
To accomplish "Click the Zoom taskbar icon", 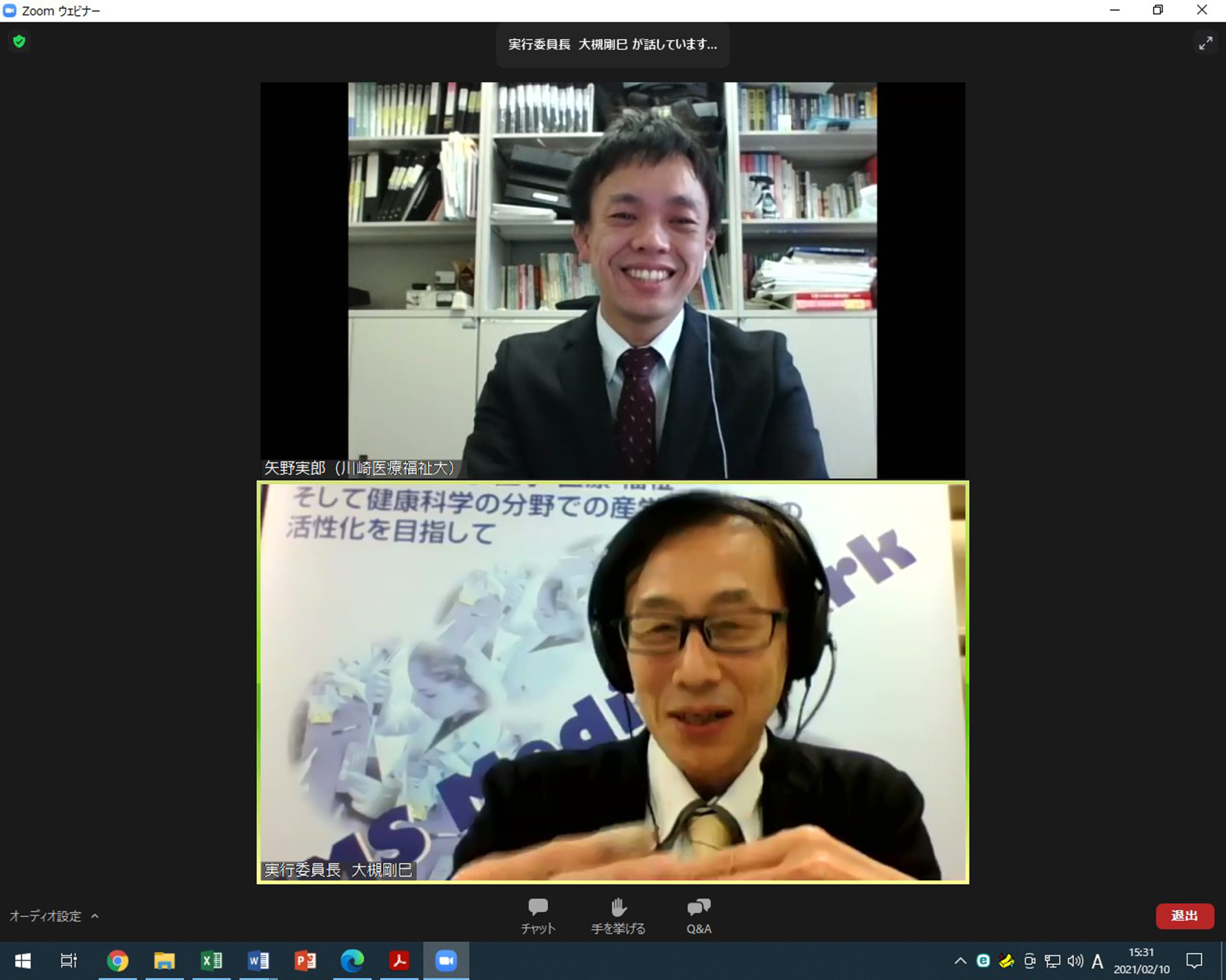I will (x=446, y=960).
